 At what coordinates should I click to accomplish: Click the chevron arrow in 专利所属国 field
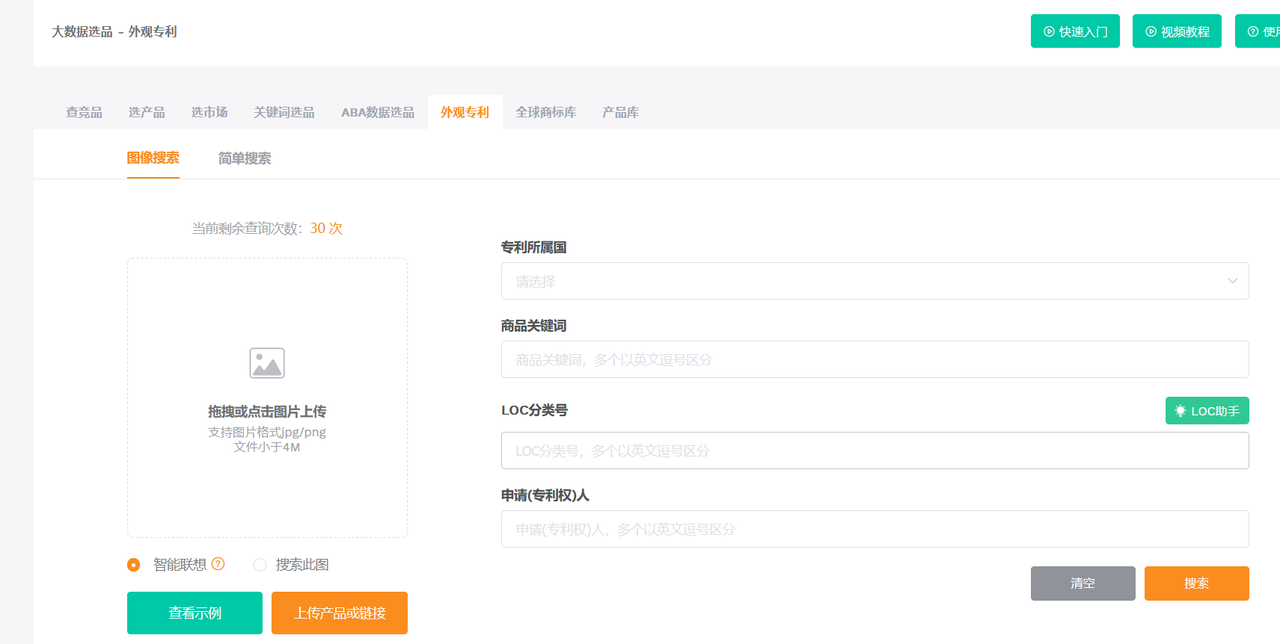[x=1232, y=281]
